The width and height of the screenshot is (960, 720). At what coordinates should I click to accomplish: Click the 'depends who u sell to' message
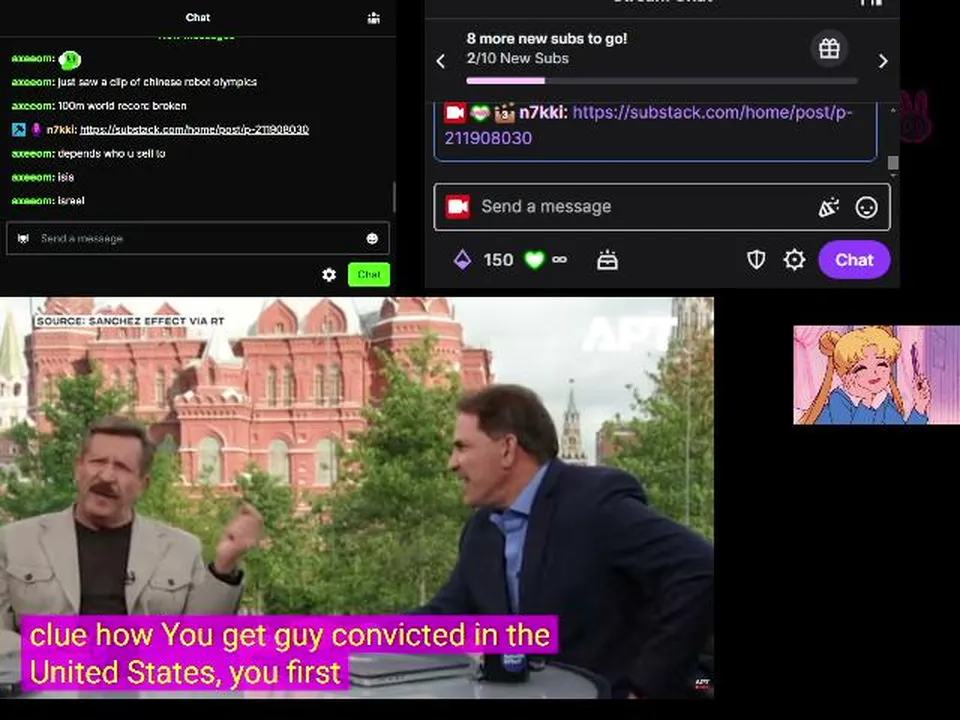[x=89, y=154]
